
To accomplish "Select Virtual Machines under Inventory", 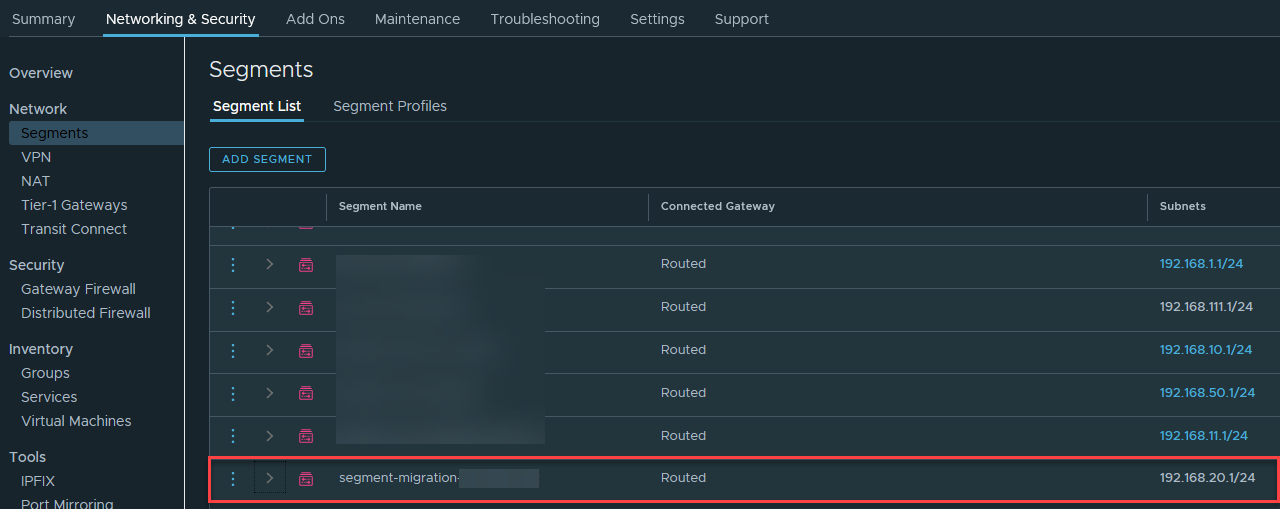I will pos(76,421).
